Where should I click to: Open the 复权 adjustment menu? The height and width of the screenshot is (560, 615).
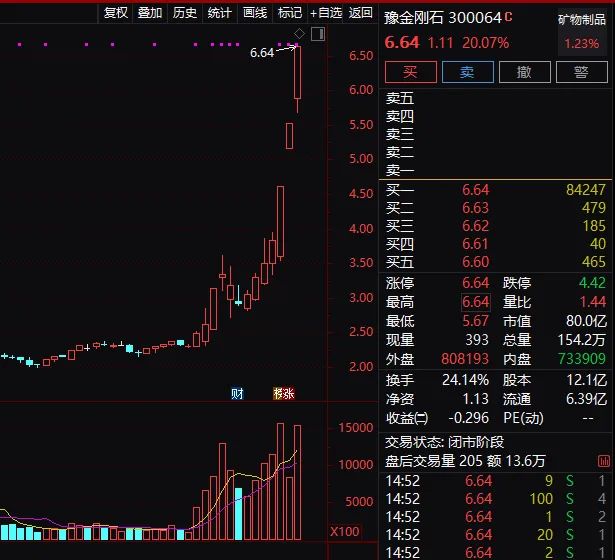click(x=116, y=13)
